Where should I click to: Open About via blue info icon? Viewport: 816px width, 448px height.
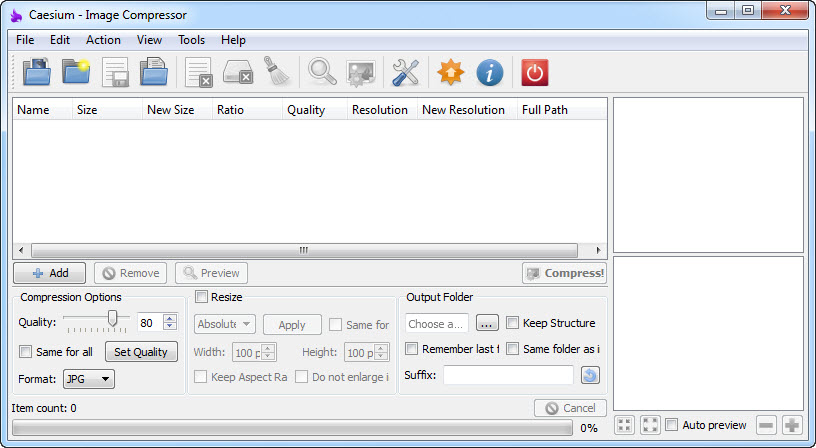tap(489, 72)
